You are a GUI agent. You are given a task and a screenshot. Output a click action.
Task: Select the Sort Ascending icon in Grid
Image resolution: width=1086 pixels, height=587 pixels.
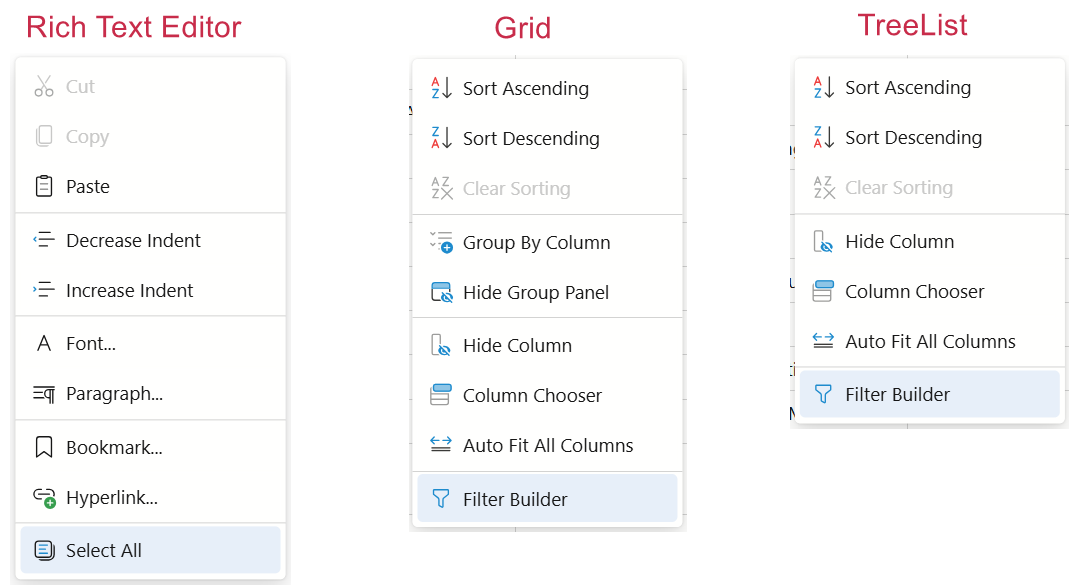(440, 88)
